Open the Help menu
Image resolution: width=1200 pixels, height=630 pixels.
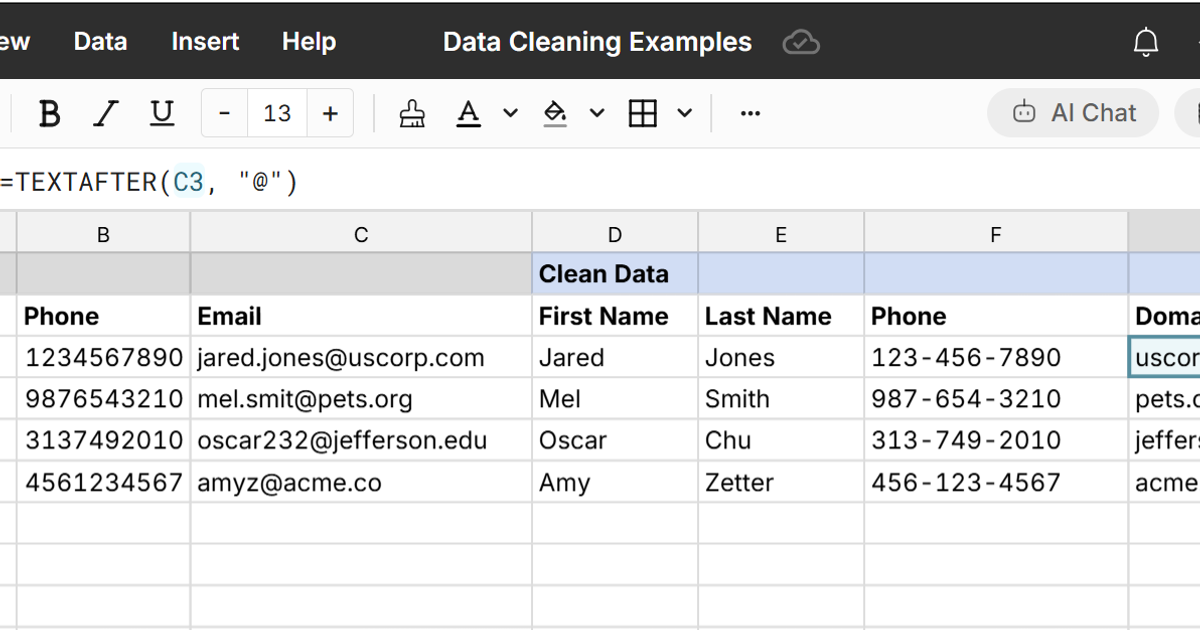[x=309, y=42]
